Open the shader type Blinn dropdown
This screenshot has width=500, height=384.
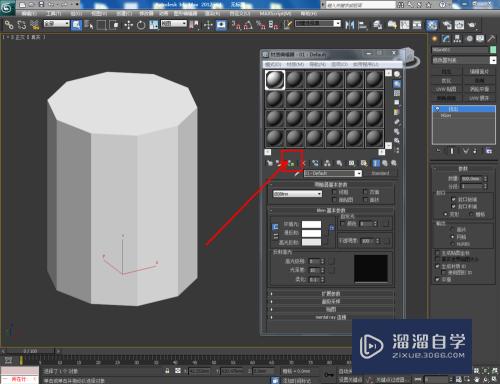297,194
